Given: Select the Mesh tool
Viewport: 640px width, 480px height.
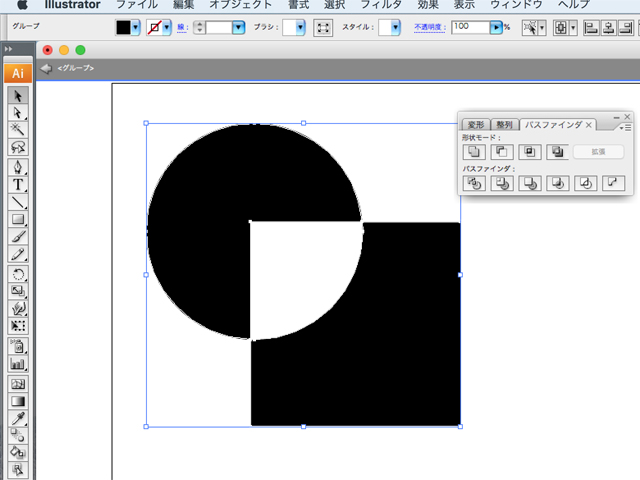Looking at the screenshot, I should [x=18, y=384].
